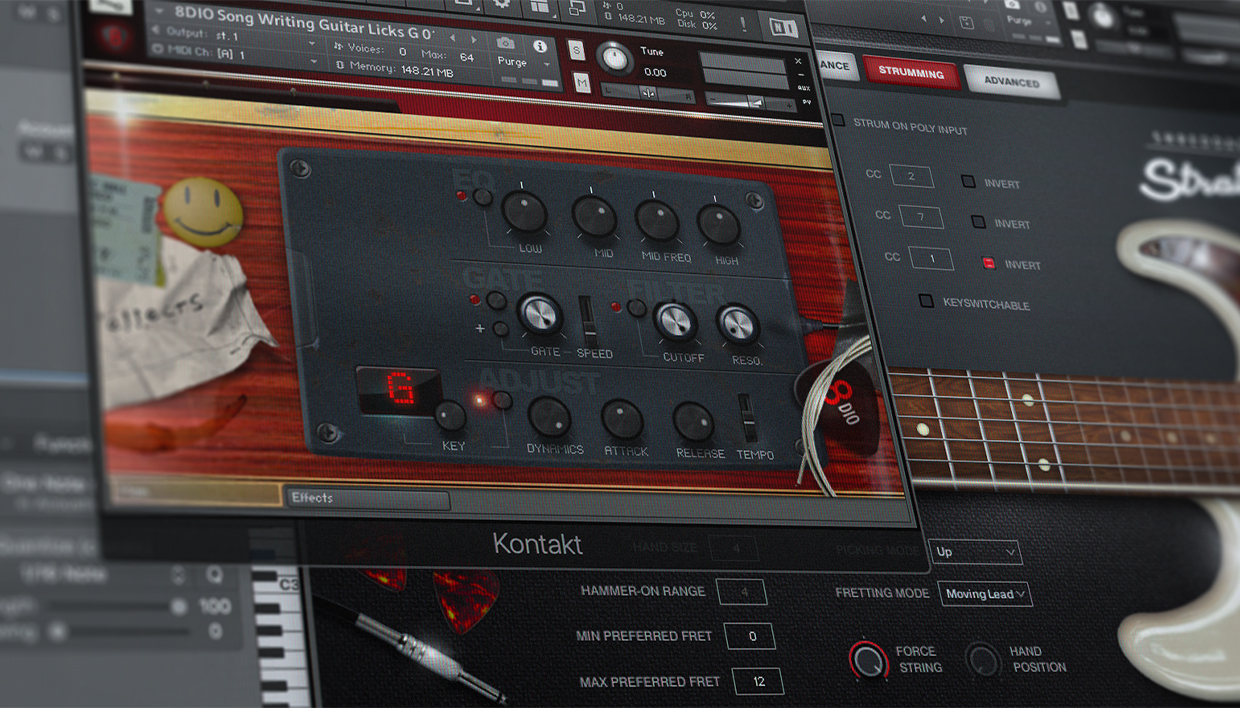Click the Hammer-On Range field
The image size is (1240, 708).
741,591
